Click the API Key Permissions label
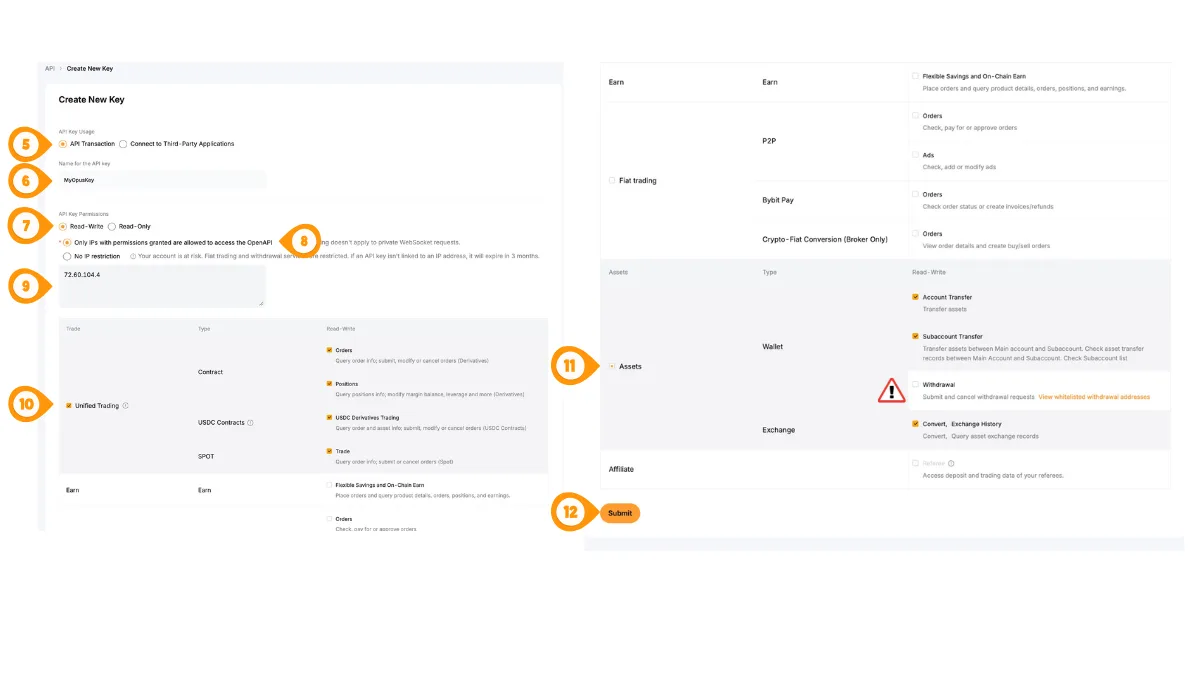Viewport: 1200px width, 675px height. point(82,214)
